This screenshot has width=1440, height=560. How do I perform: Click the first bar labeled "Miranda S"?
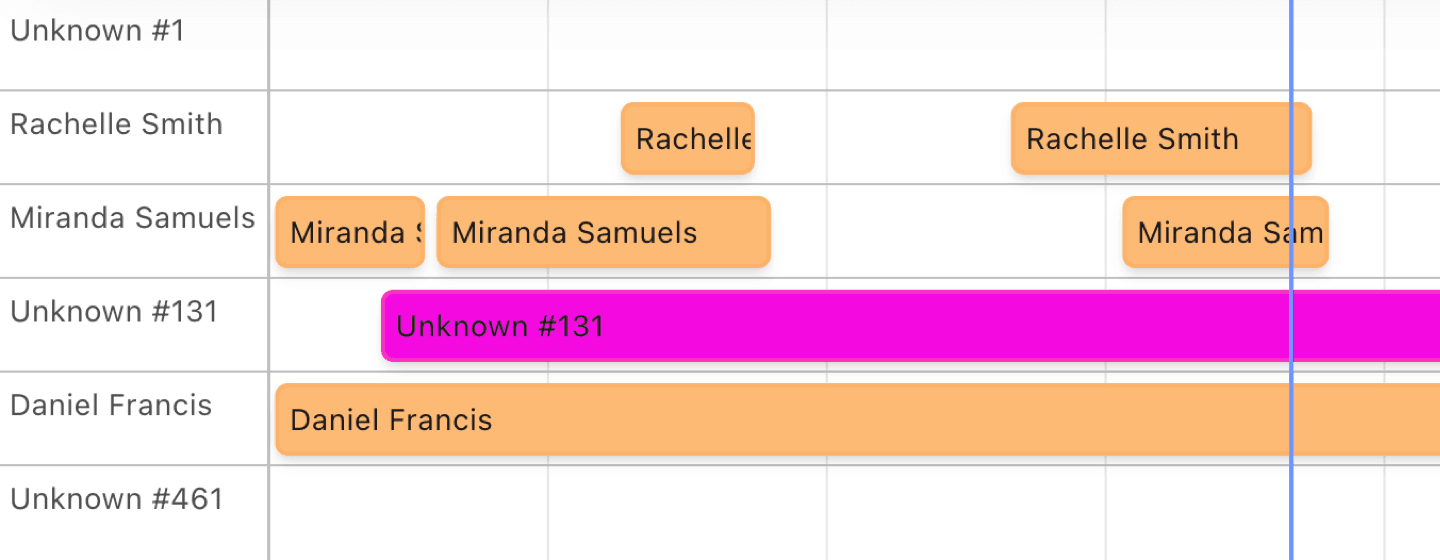[x=350, y=233]
